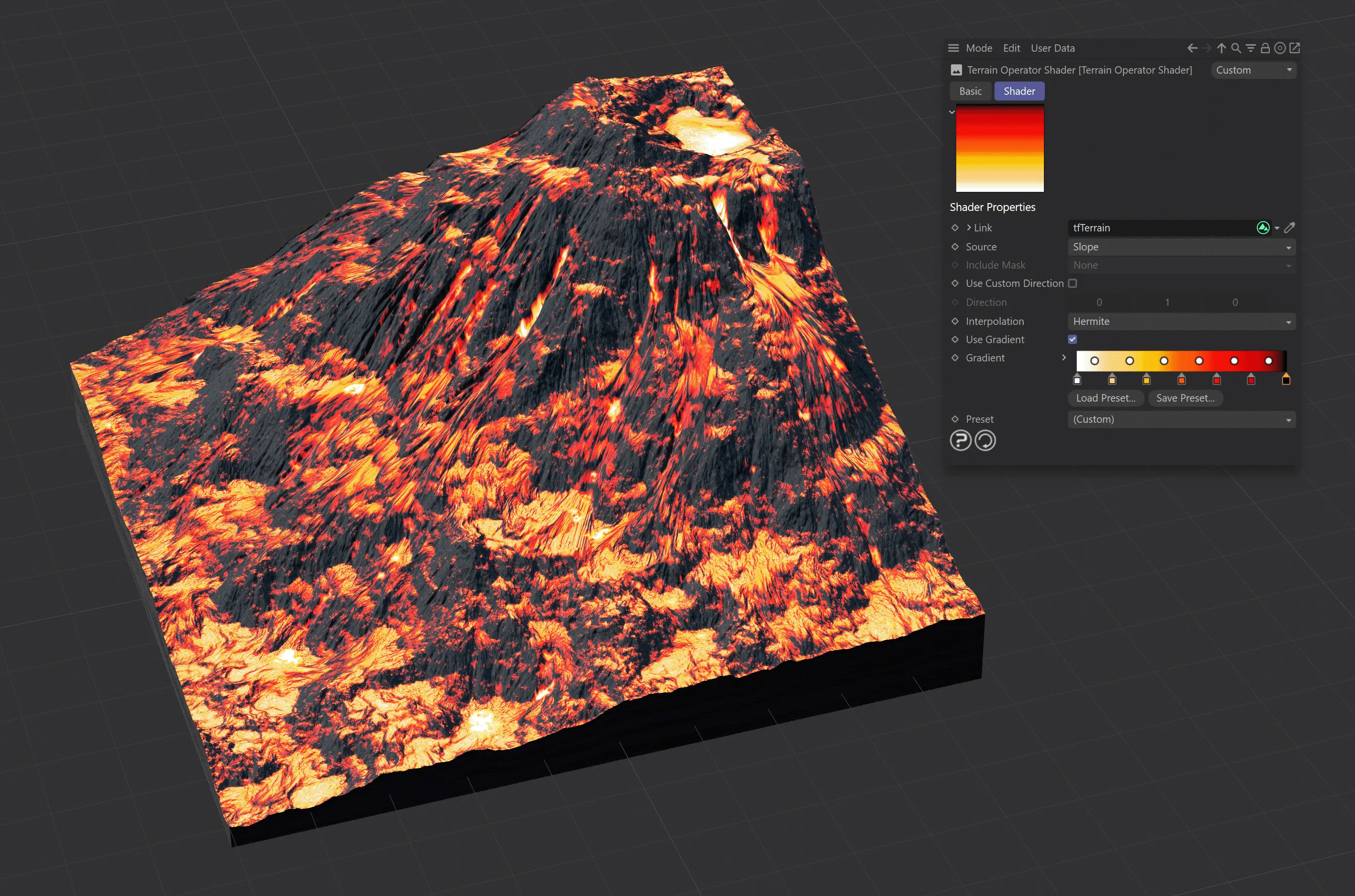Open the Edit menu
The width and height of the screenshot is (1355, 896).
(x=1011, y=48)
